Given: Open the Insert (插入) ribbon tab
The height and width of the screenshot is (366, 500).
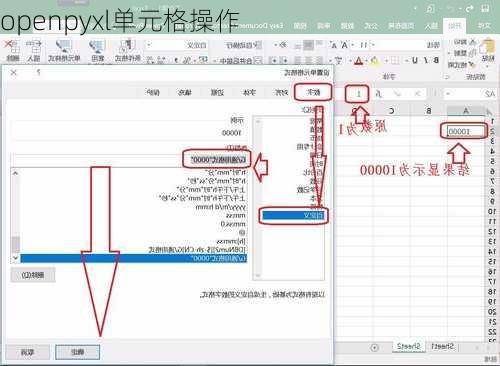Looking at the screenshot, I should click(x=431, y=26).
